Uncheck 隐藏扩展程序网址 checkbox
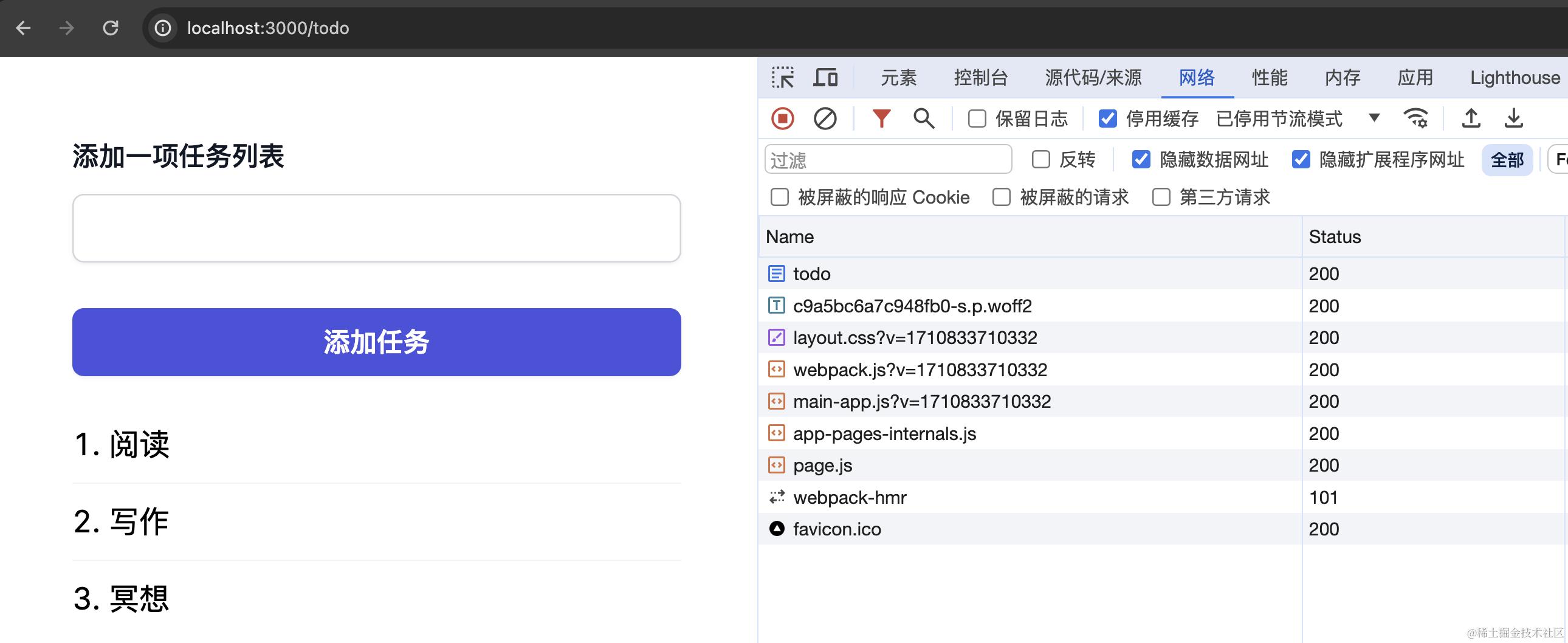The height and width of the screenshot is (643, 1568). 1301,159
